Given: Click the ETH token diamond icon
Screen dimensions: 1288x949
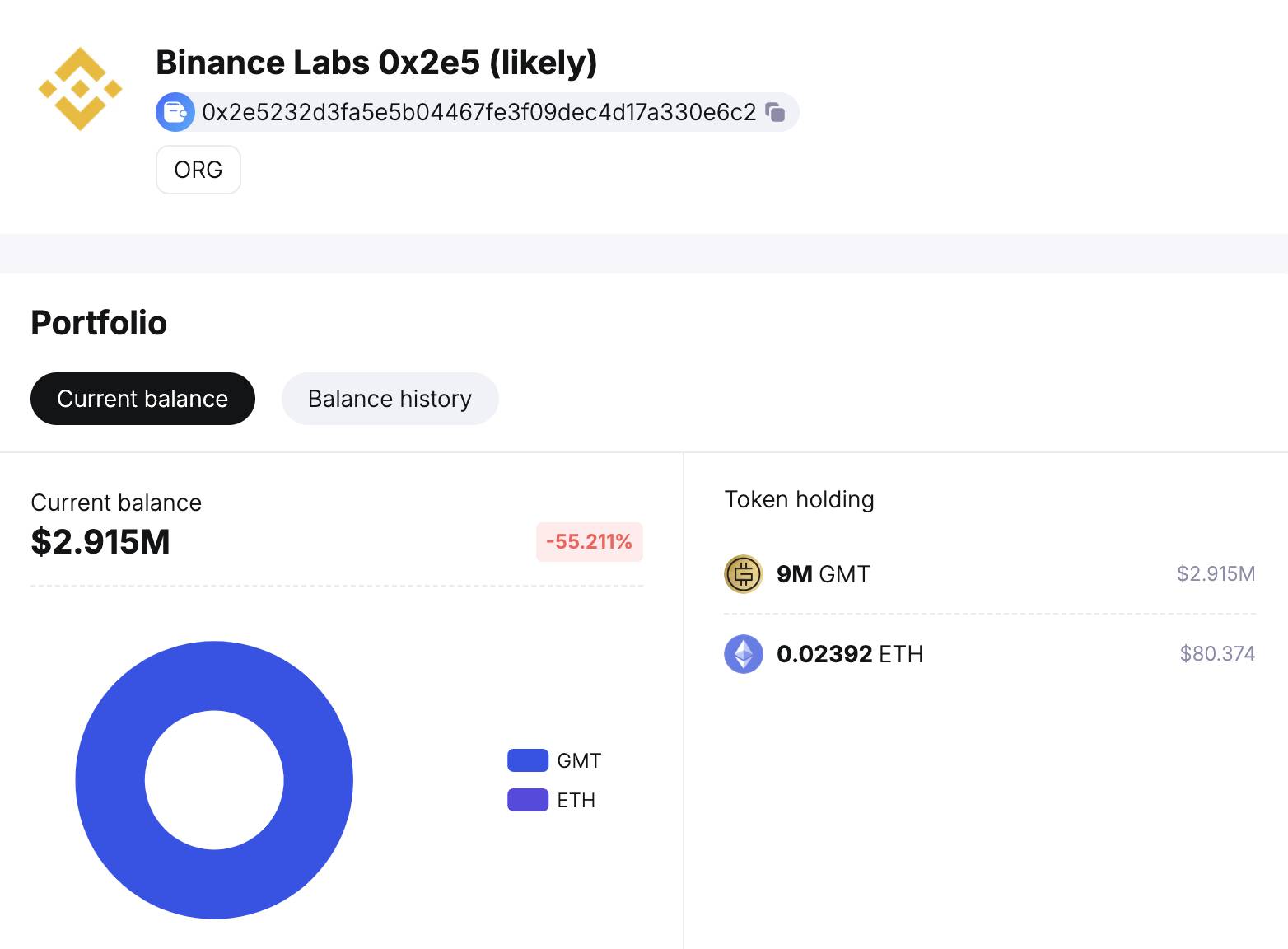Looking at the screenshot, I should [x=744, y=654].
